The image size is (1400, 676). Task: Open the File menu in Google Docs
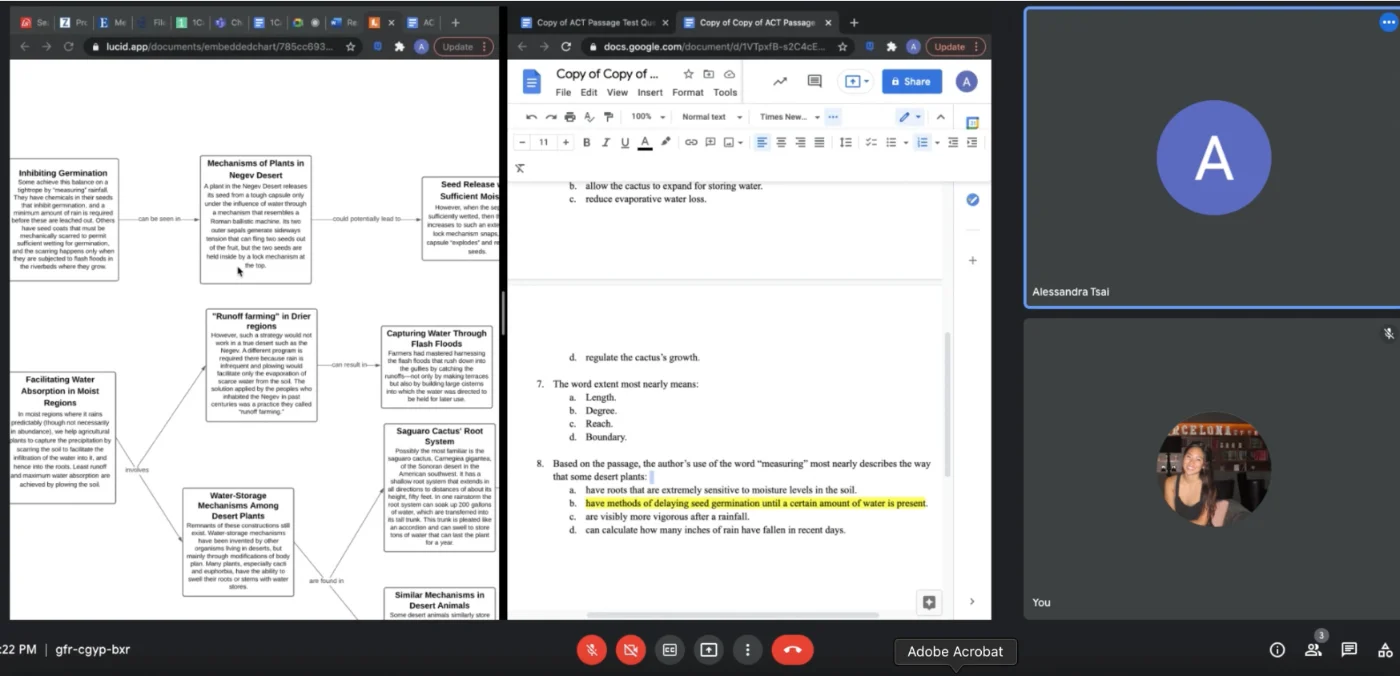click(x=563, y=92)
